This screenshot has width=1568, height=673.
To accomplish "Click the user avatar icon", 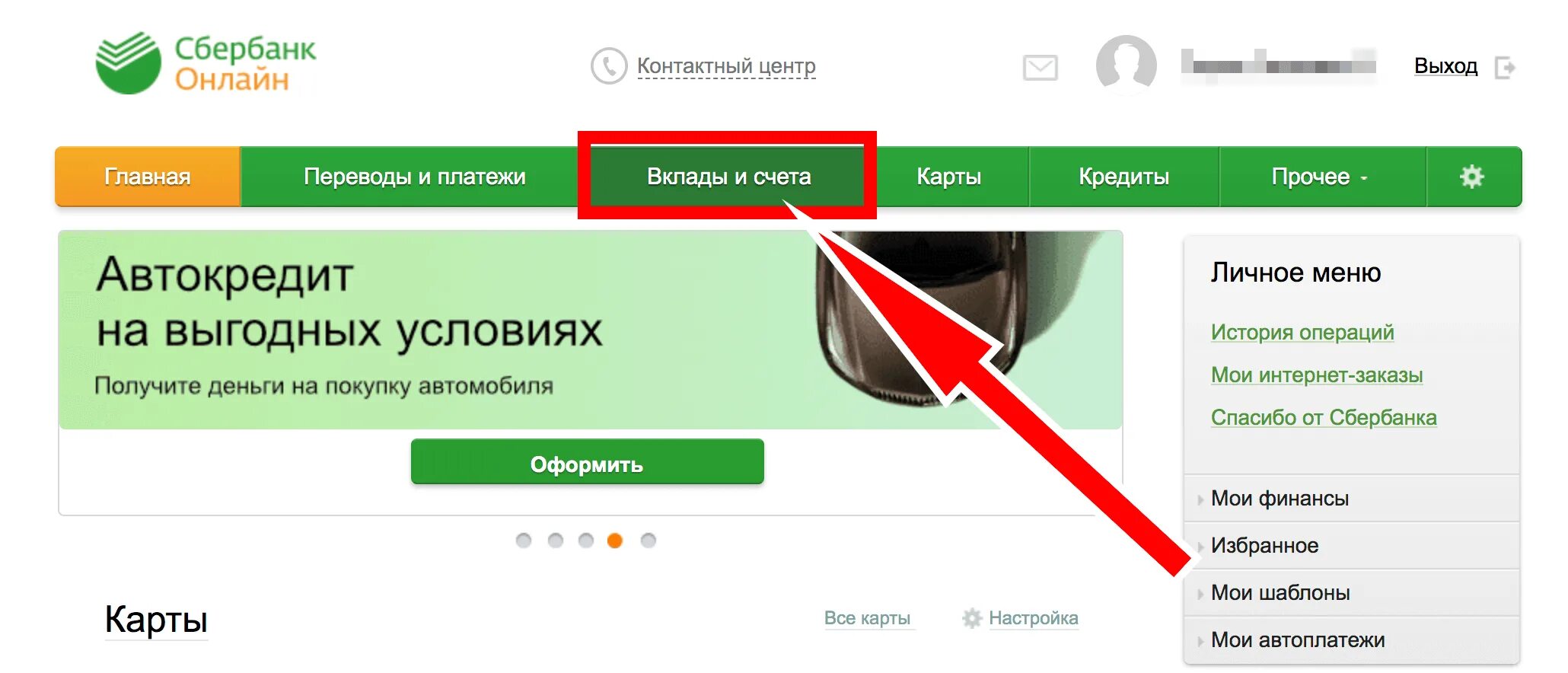I will (1126, 65).
